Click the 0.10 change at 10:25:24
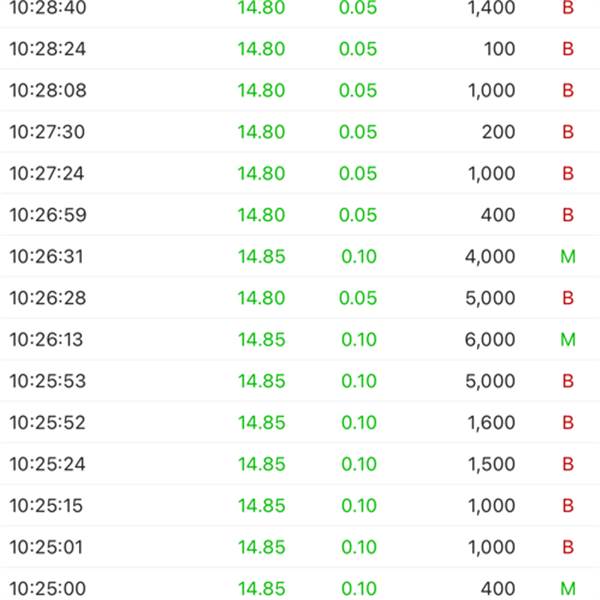The height and width of the screenshot is (600, 600). click(x=359, y=464)
